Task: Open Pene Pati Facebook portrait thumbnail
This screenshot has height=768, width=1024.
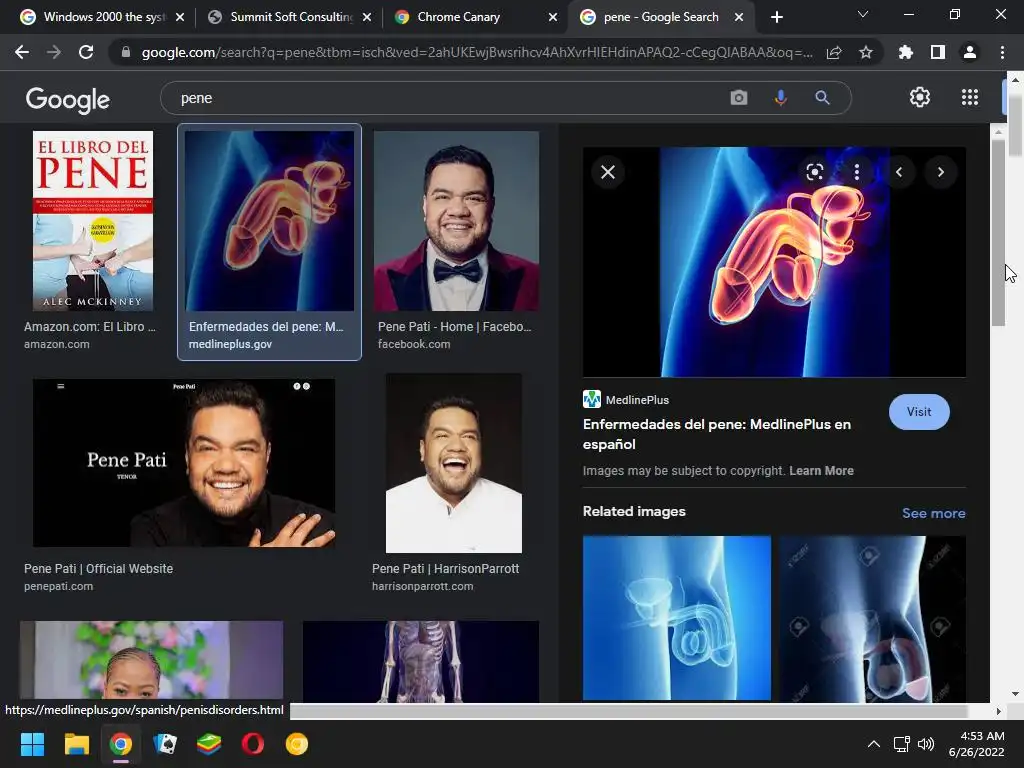Action: pos(456,221)
